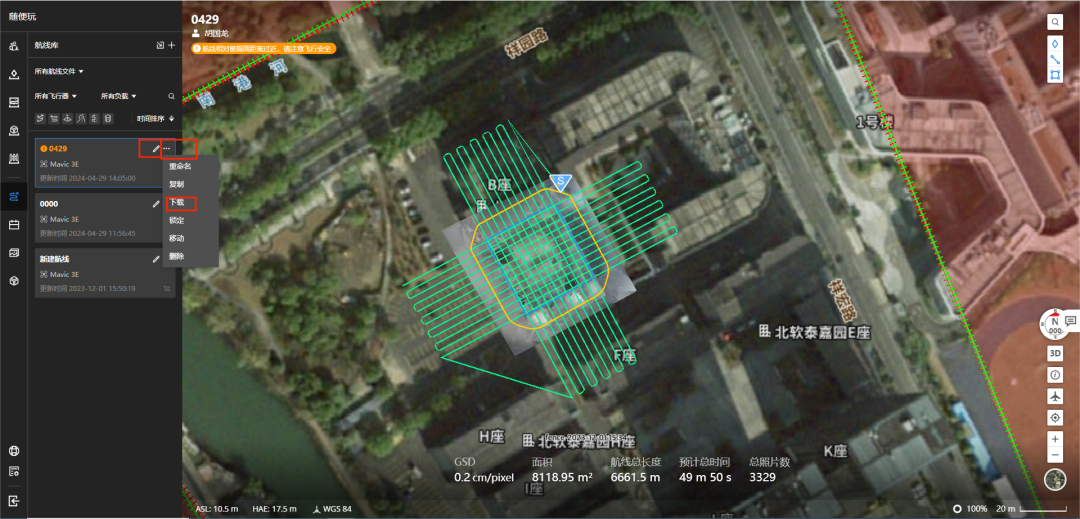The height and width of the screenshot is (519, 1080).
Task: Zoom in with the plus button
Action: [x=1055, y=438]
